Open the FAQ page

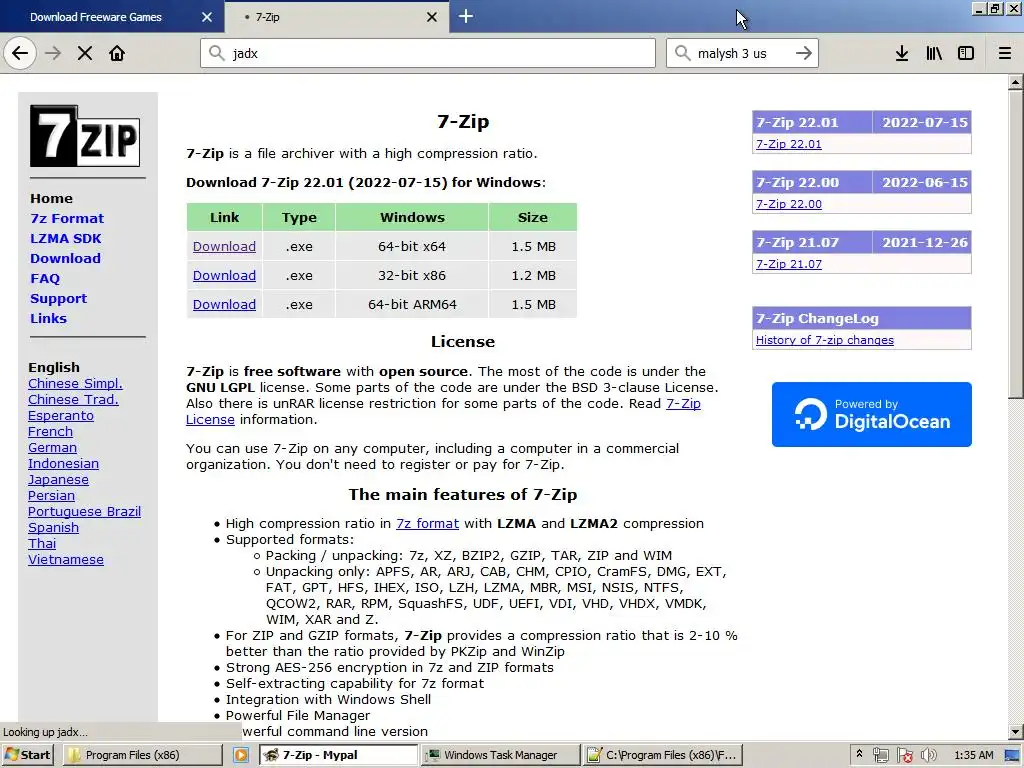pos(44,278)
